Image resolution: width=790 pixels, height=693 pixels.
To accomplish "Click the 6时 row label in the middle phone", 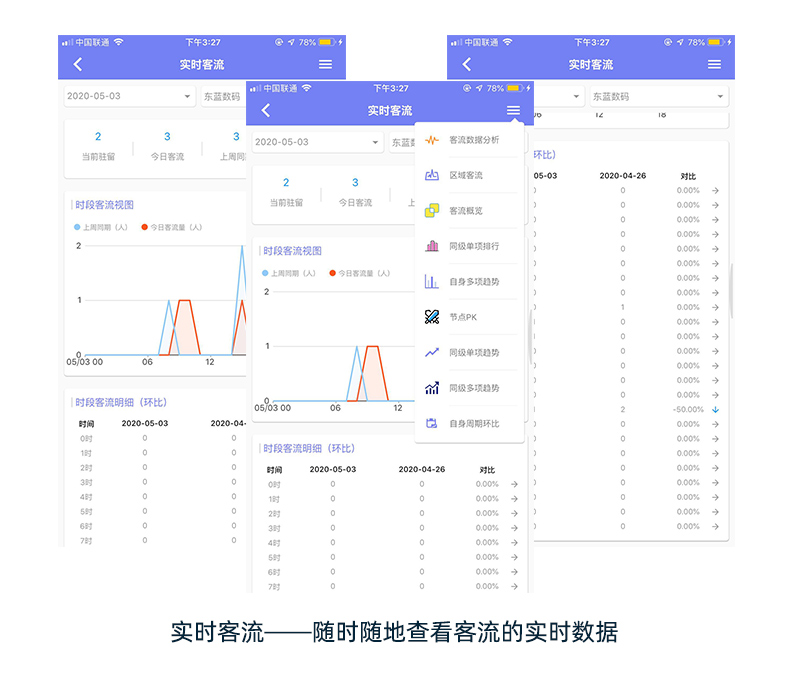I will pyautogui.click(x=274, y=573).
